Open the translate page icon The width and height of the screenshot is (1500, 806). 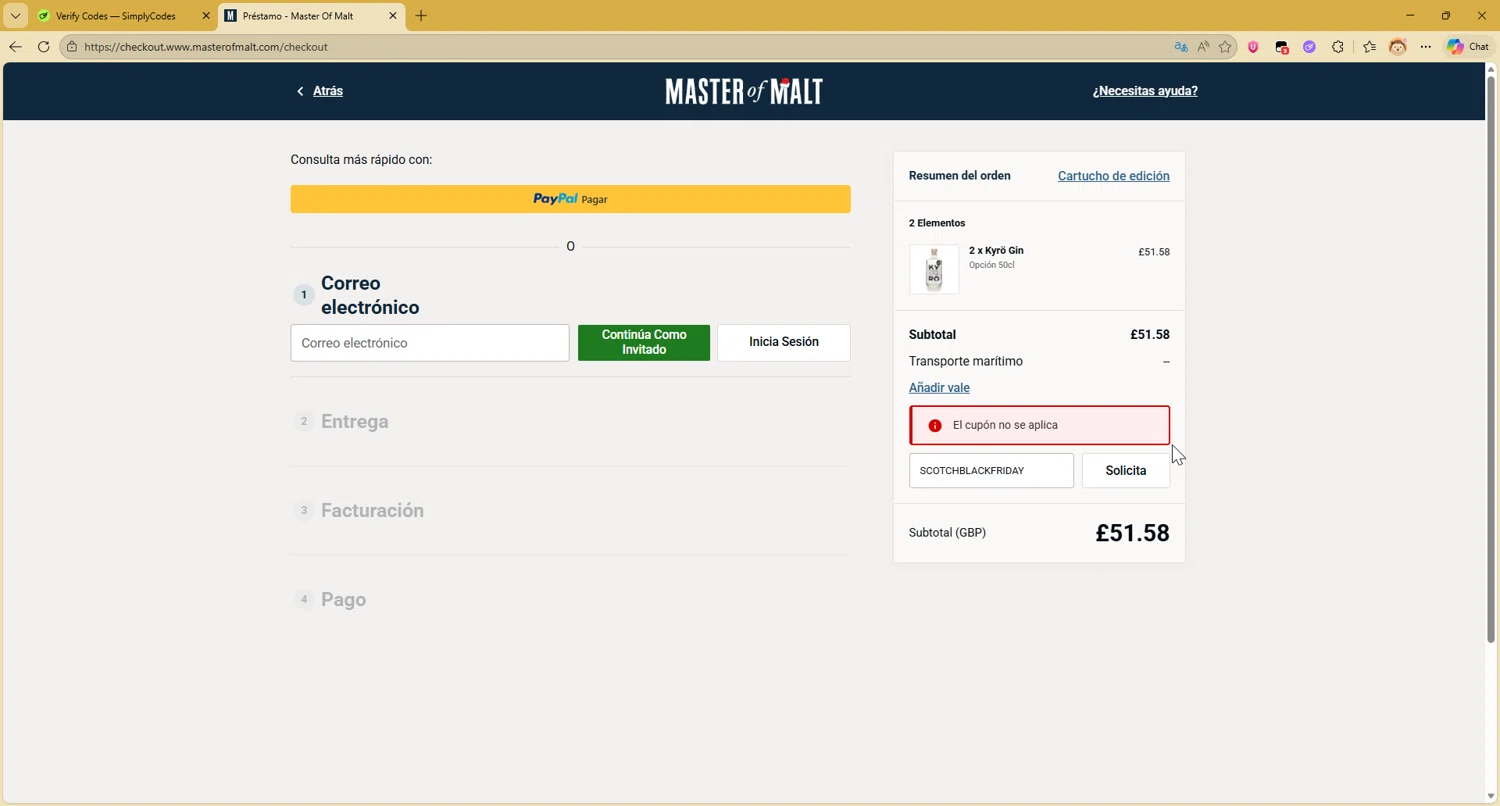[1181, 47]
